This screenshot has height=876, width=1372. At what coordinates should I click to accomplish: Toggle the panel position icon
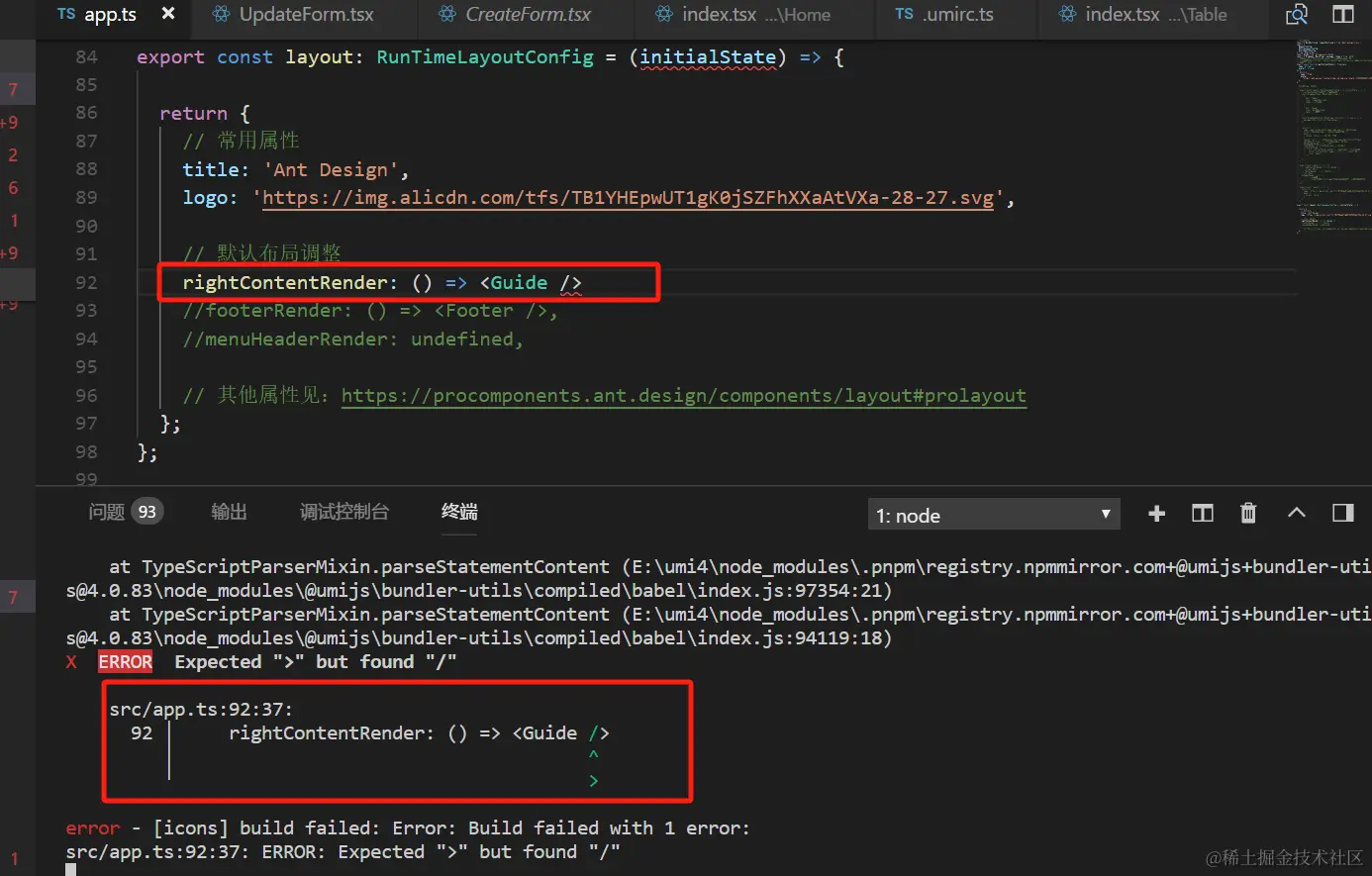click(1343, 513)
